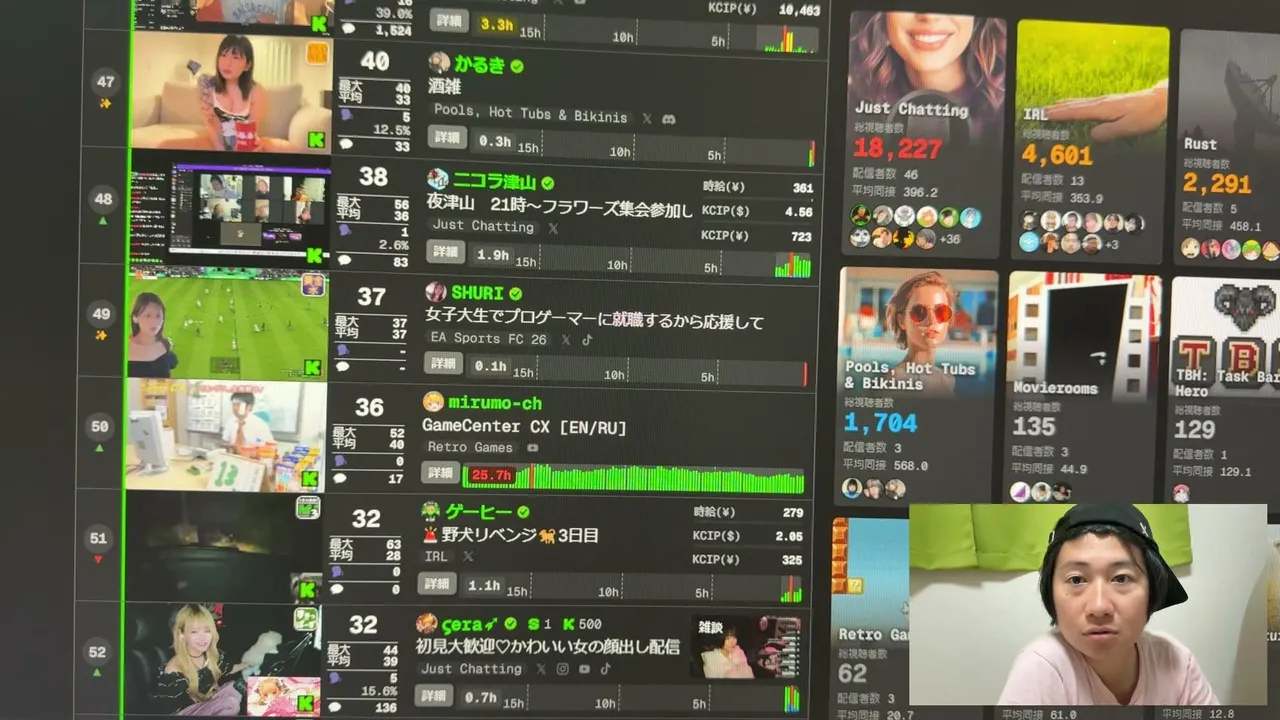Open çera's TikTok icon
This screenshot has width=1280, height=720.
click(x=605, y=669)
